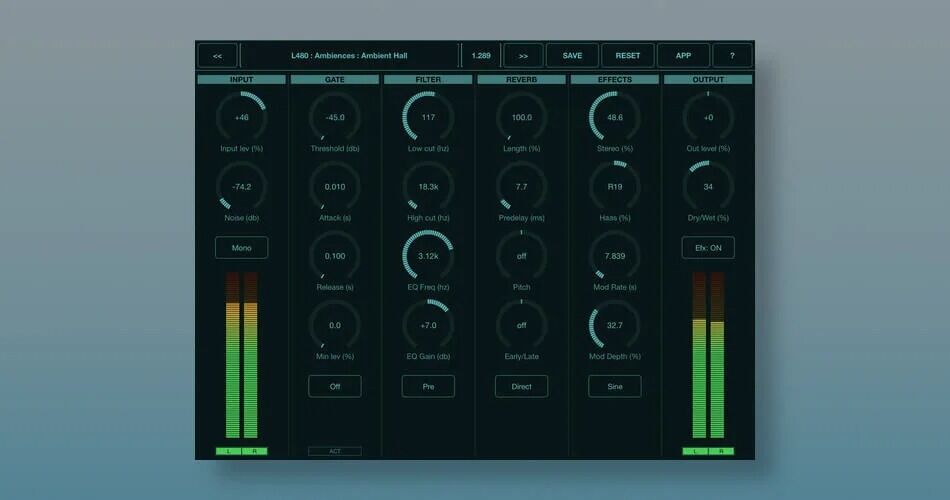Click the output level meter

click(x=708, y=355)
